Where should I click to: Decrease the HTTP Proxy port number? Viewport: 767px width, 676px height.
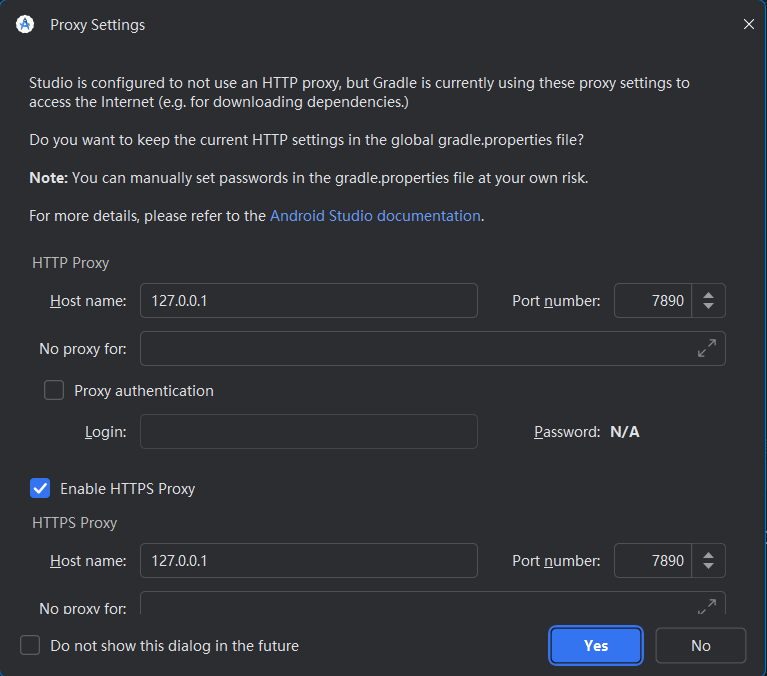(709, 307)
